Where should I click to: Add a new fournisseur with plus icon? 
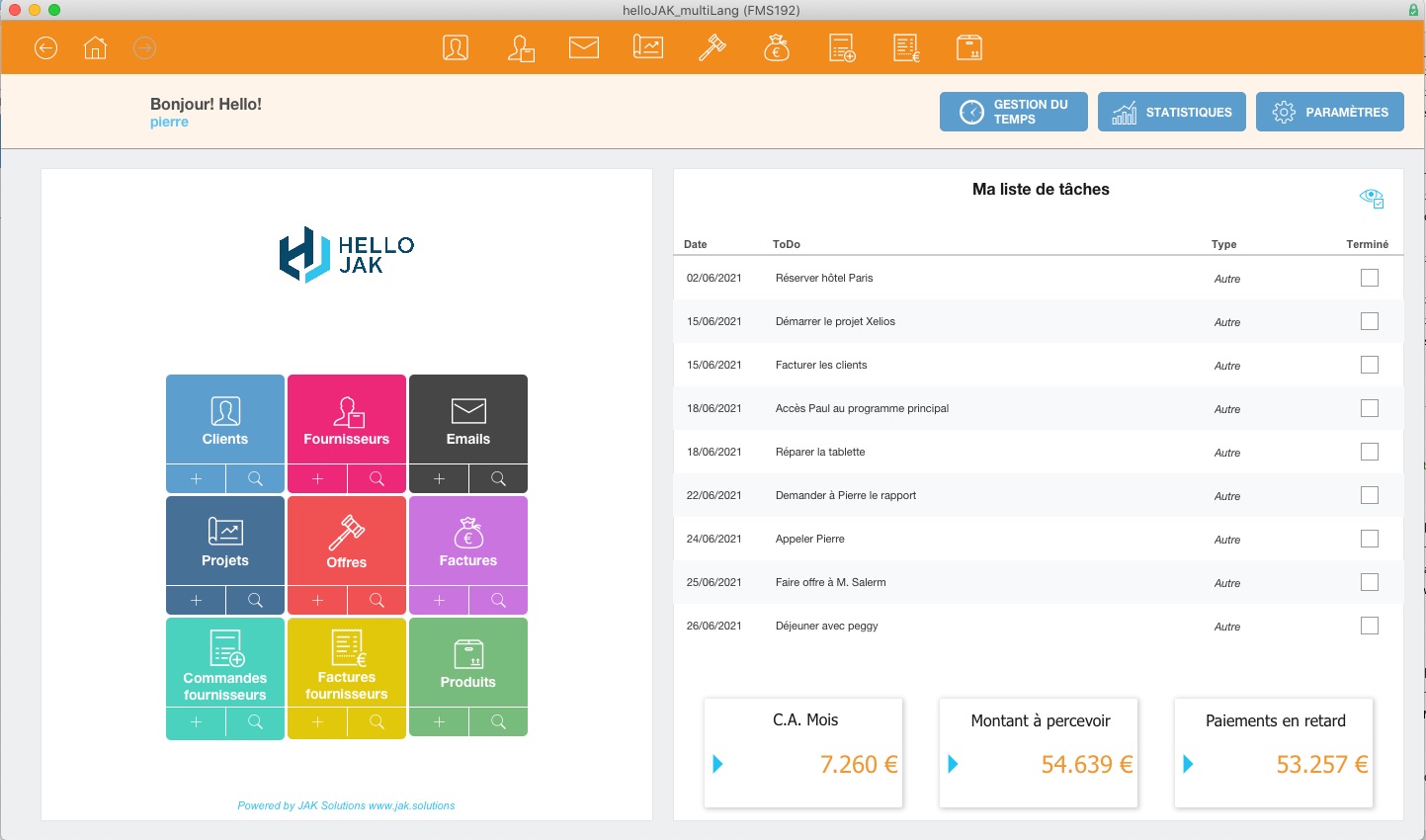pyautogui.click(x=317, y=478)
